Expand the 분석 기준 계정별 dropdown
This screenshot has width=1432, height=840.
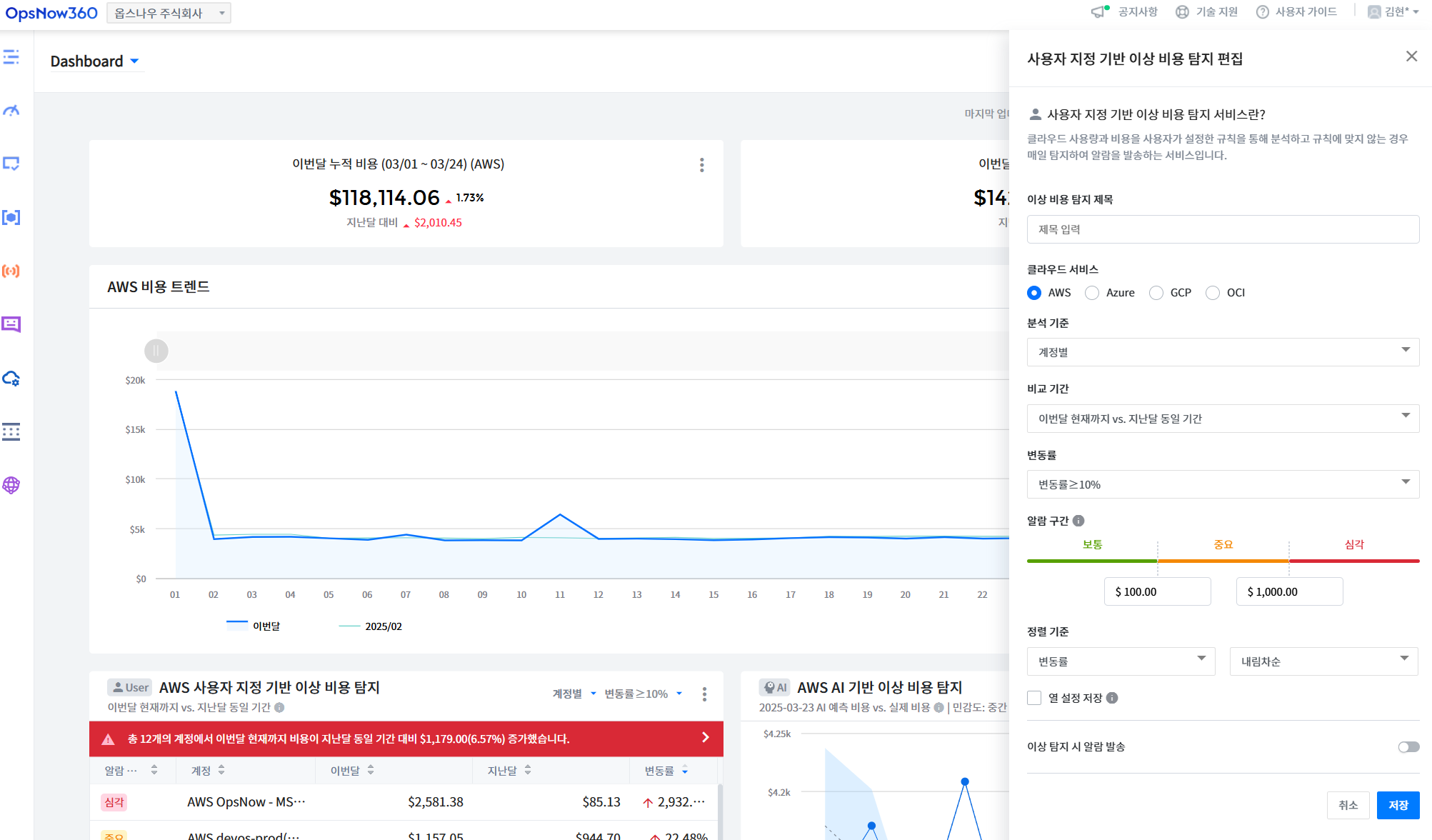pos(1223,352)
